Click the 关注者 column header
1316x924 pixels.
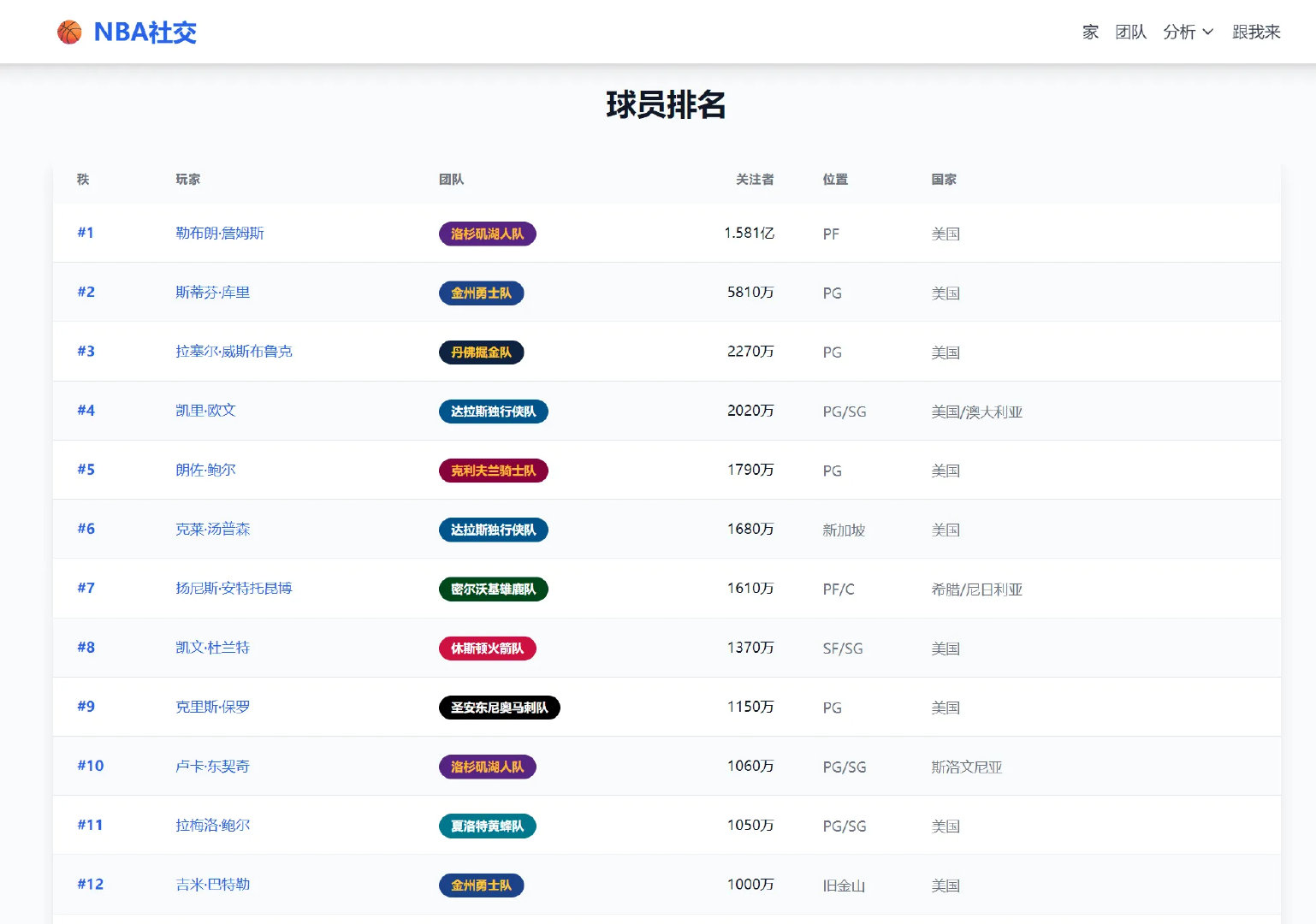click(x=755, y=179)
